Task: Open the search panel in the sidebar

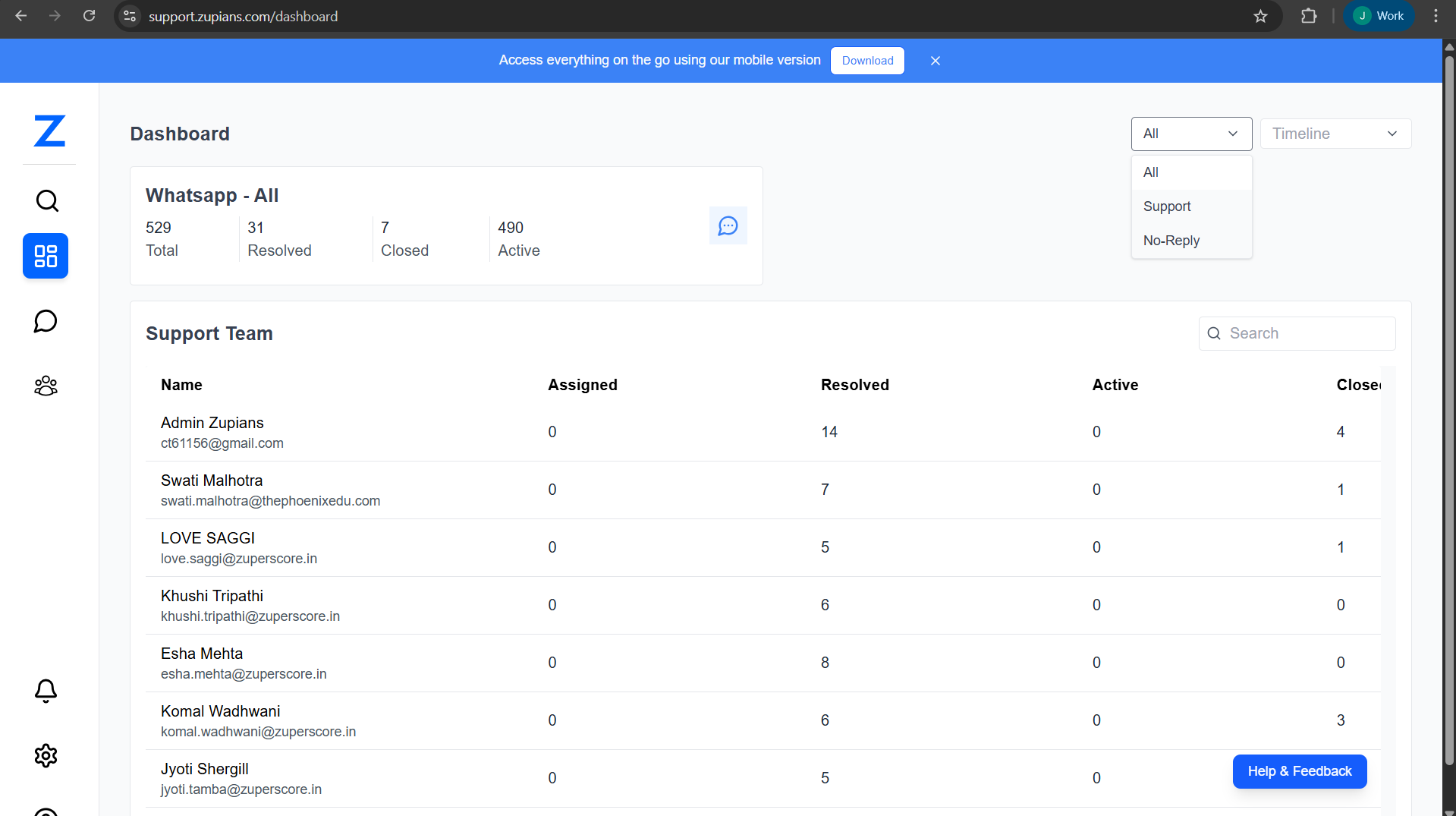Action: 46,200
